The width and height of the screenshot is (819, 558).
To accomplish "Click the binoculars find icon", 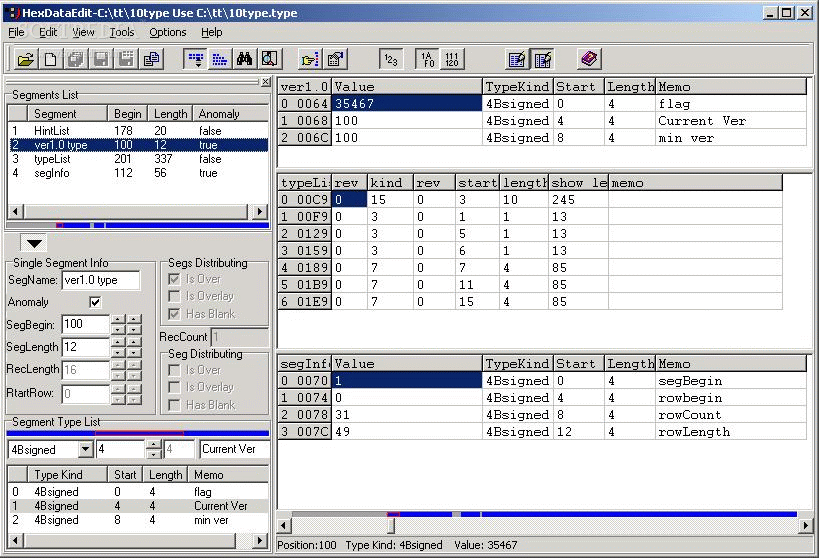I will pyautogui.click(x=244, y=60).
